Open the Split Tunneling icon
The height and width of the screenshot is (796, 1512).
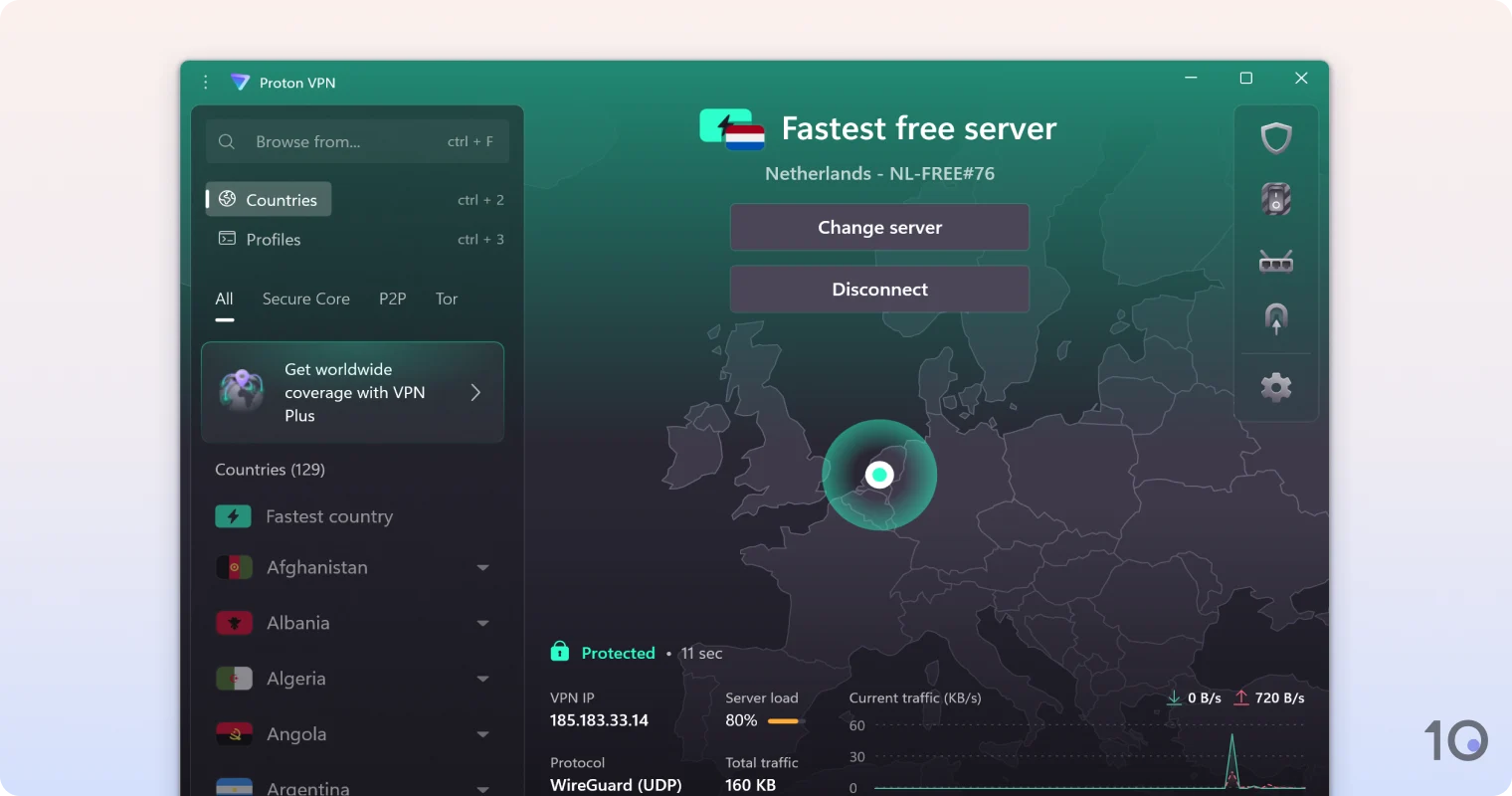click(1276, 318)
